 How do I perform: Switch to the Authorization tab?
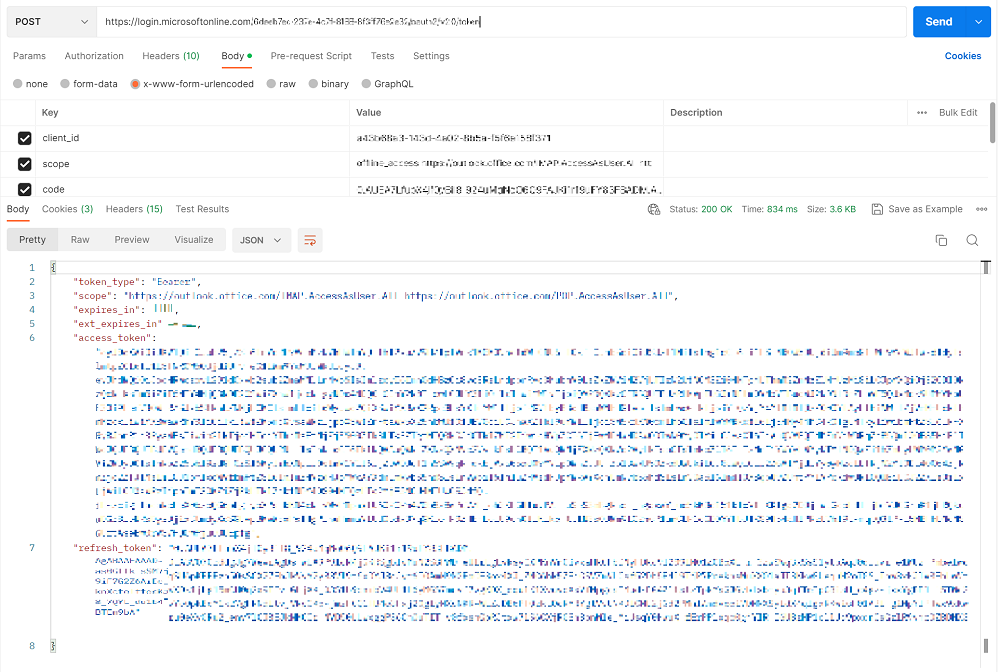[94, 56]
